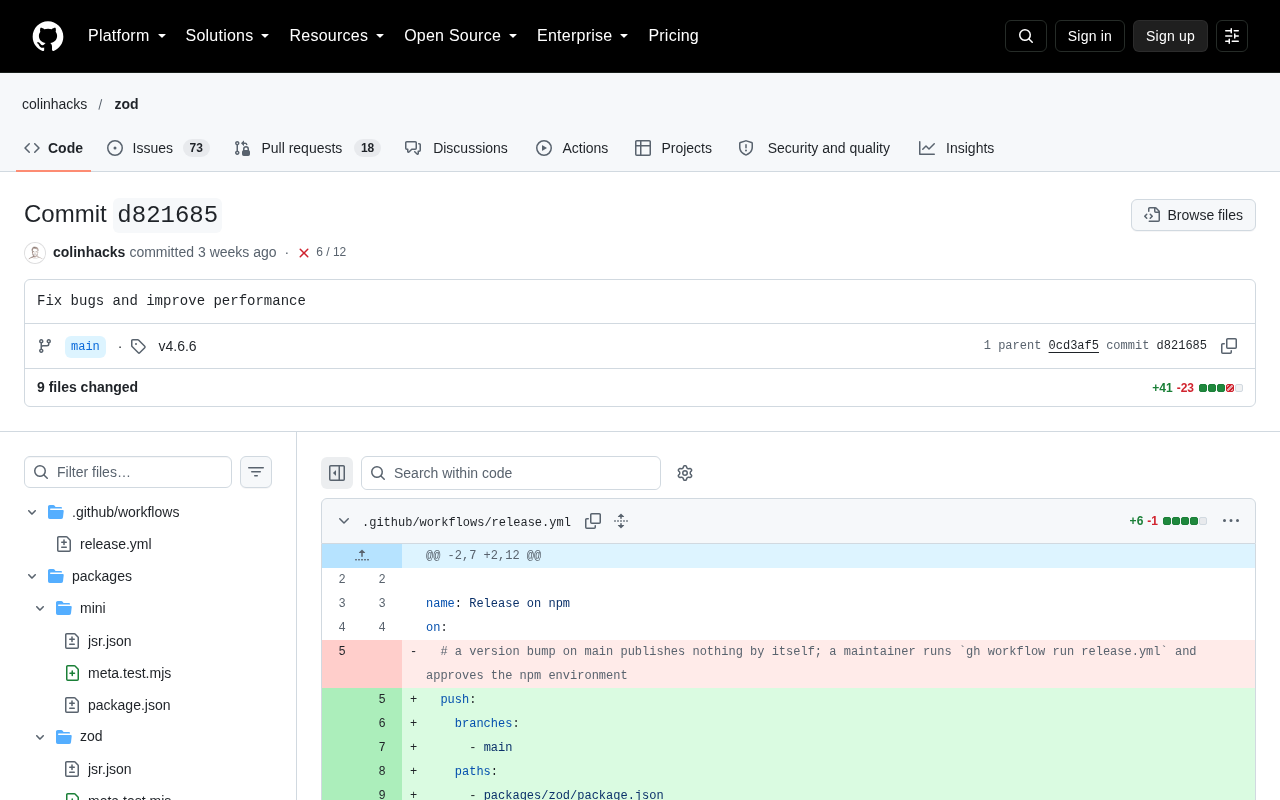Click the failed checks red X icon
The height and width of the screenshot is (800, 1280).
pos(304,253)
